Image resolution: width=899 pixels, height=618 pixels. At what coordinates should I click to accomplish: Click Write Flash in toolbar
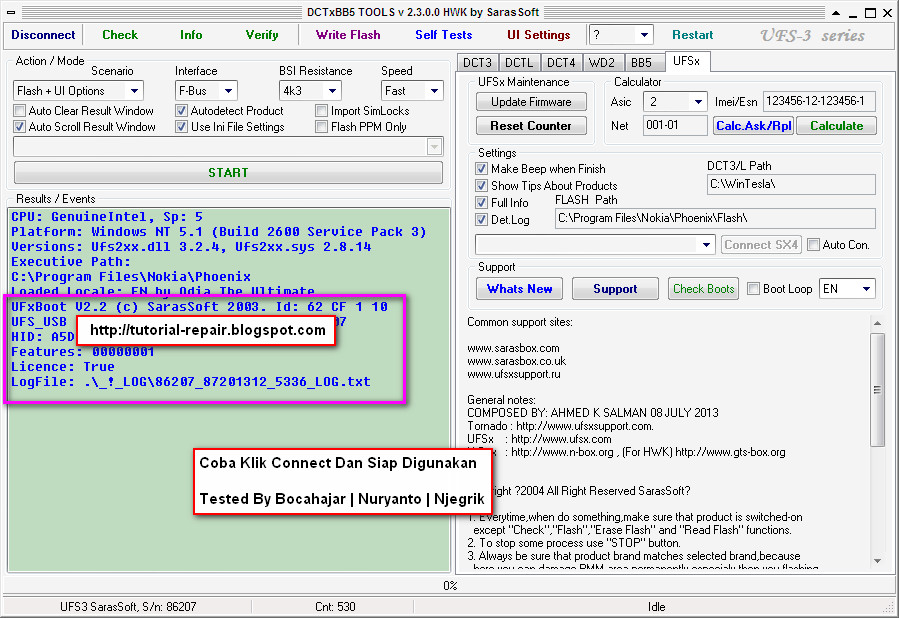348,35
